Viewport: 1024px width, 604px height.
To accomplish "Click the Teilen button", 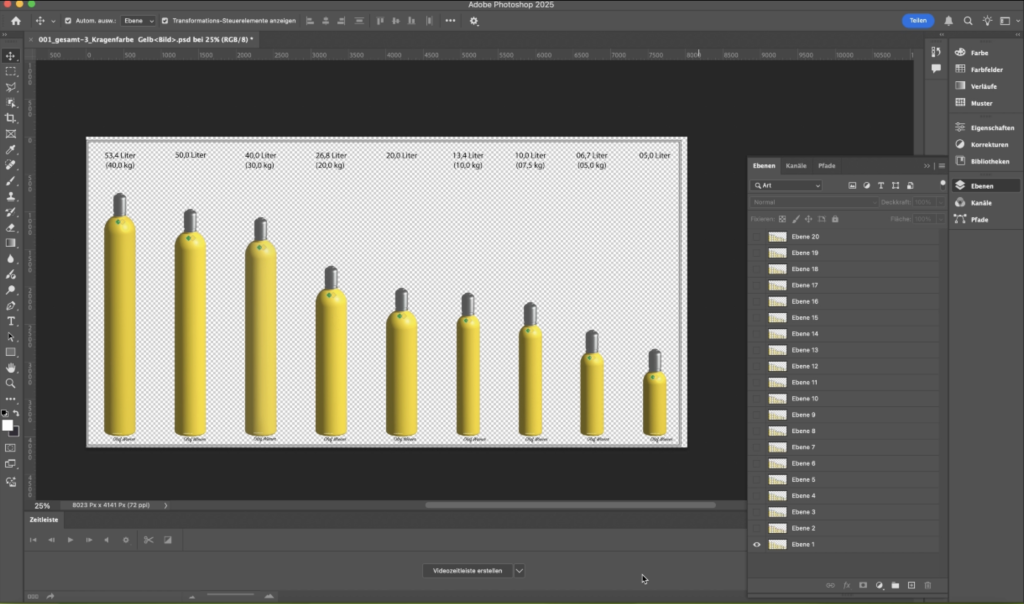I will (917, 21).
